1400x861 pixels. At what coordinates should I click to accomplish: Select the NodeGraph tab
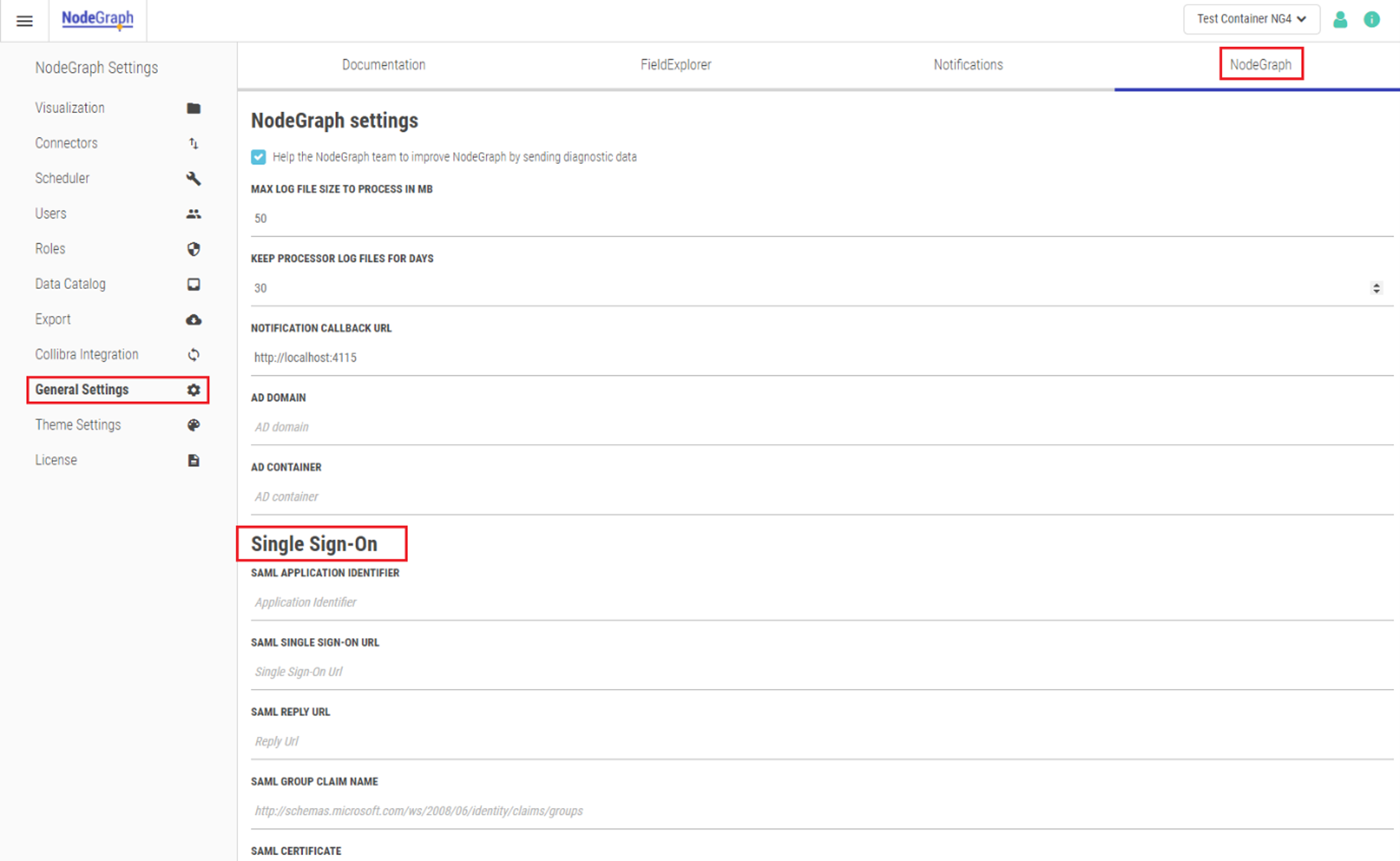pos(1261,64)
